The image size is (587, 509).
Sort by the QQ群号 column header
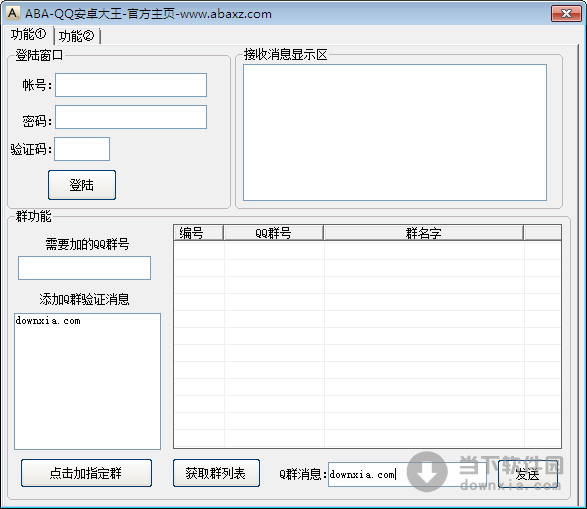[274, 233]
